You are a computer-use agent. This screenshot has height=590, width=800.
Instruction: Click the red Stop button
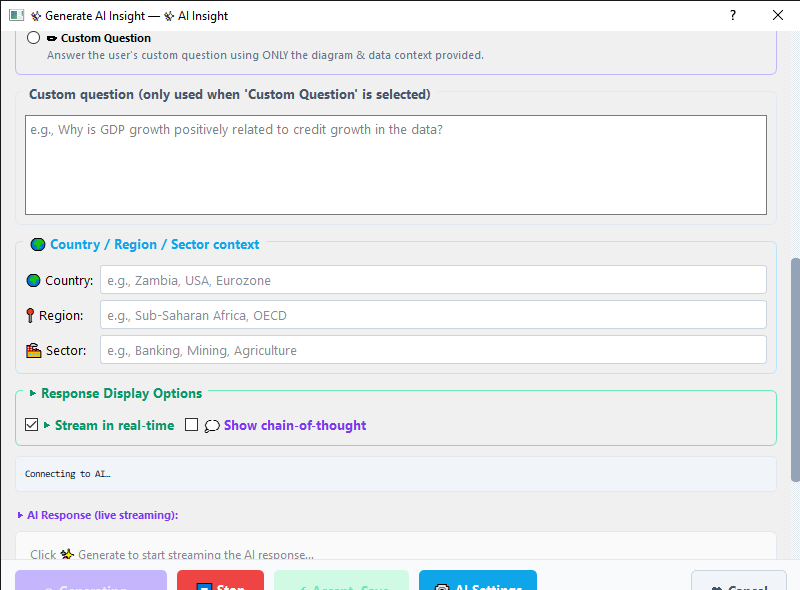pyautogui.click(x=220, y=581)
